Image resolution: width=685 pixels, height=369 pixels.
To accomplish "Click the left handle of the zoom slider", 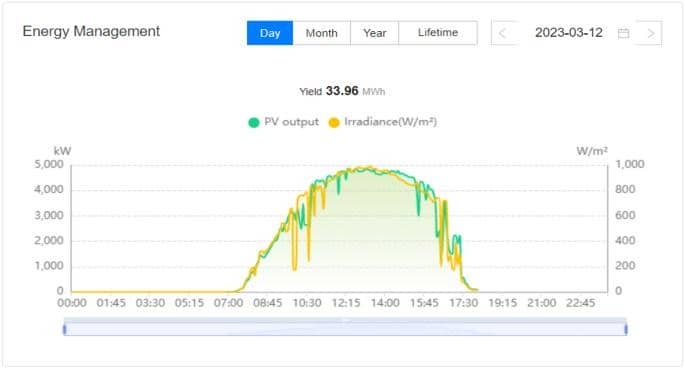I will coord(65,329).
